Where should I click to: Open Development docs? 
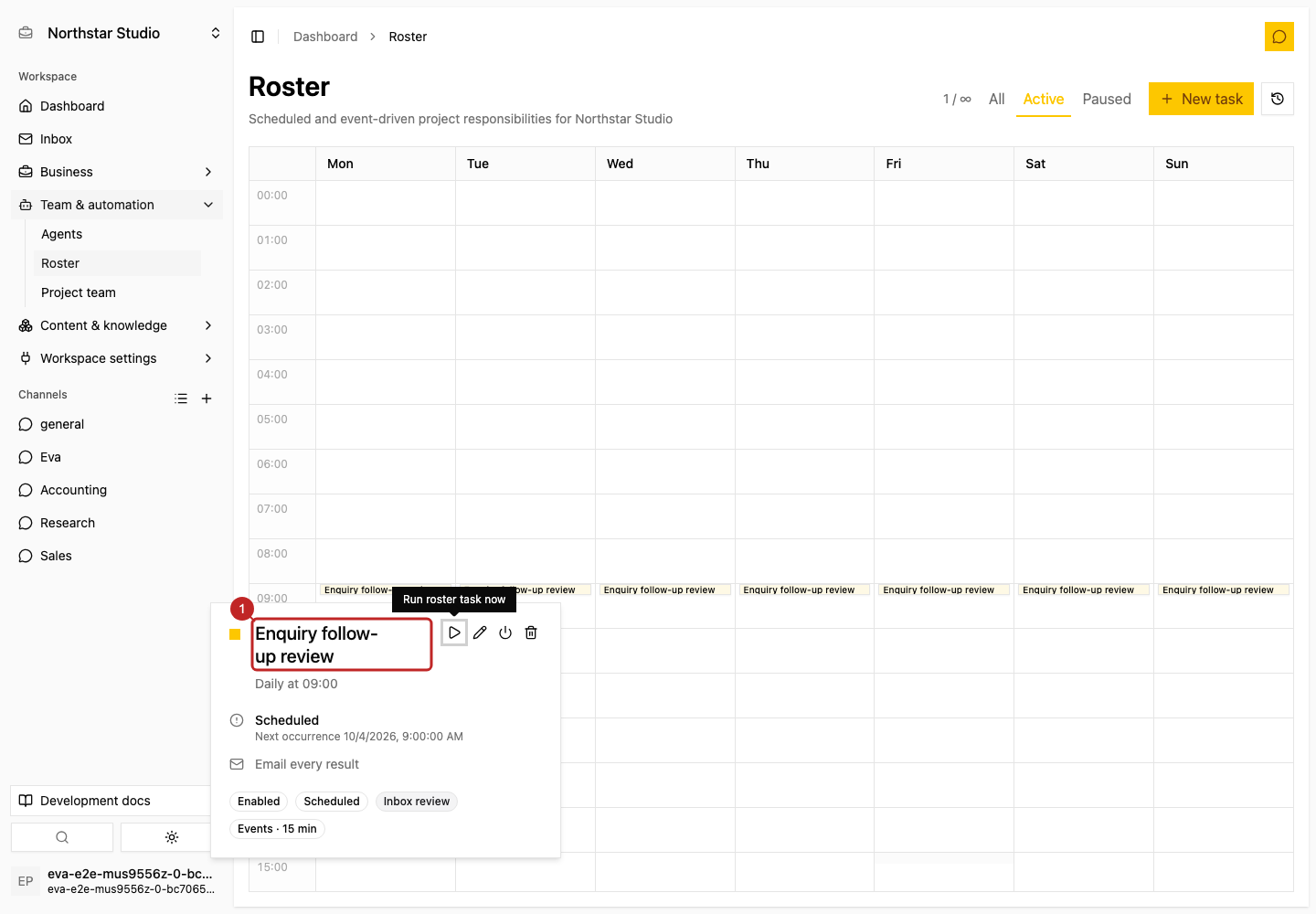point(111,801)
